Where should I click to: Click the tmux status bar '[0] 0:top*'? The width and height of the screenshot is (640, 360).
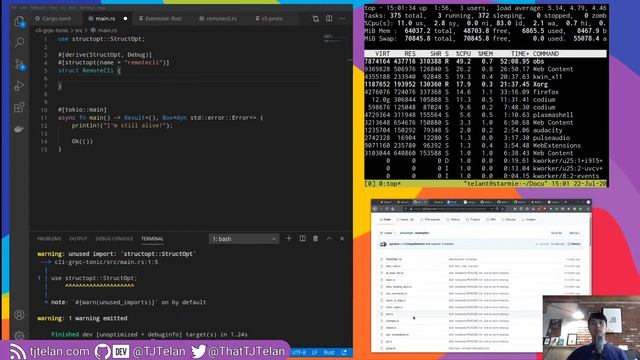(x=382, y=184)
